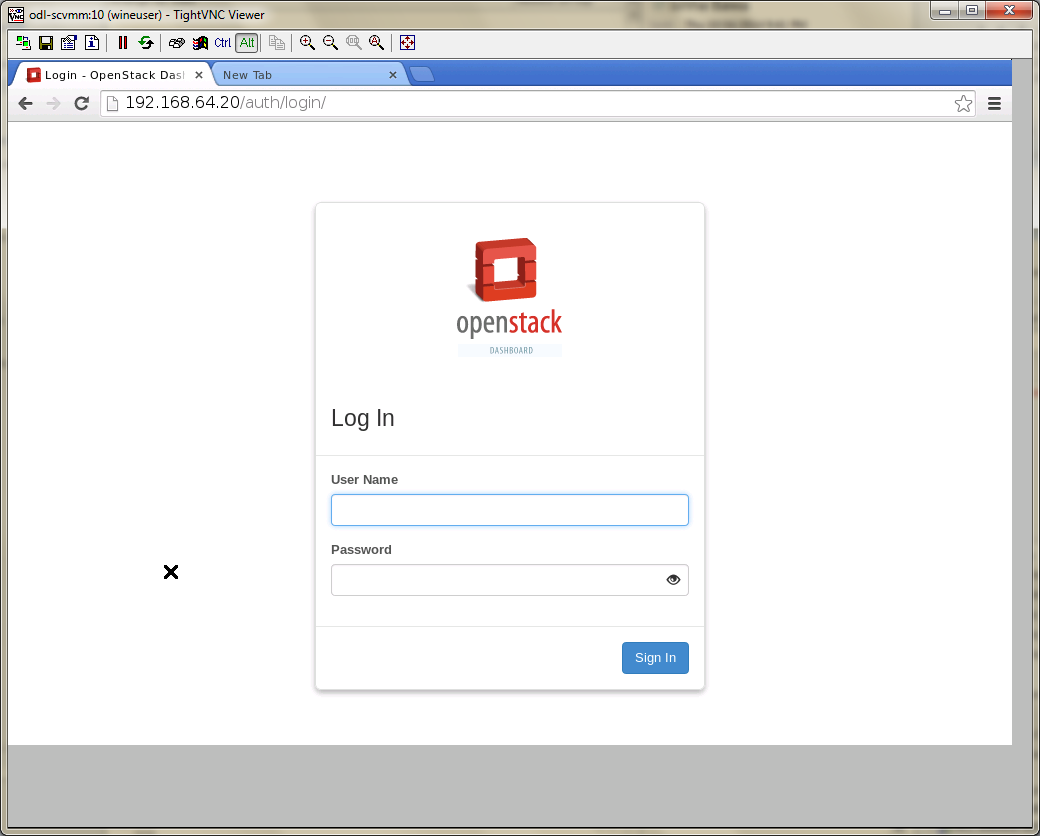Click the Refresh Screen green arrows icon
Viewport: 1040px width, 836px height.
146,43
